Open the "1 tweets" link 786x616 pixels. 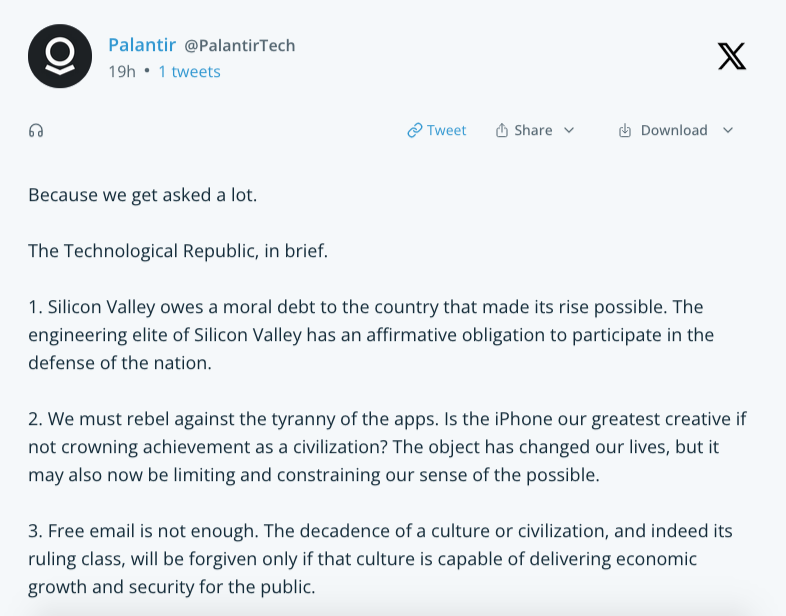click(189, 72)
